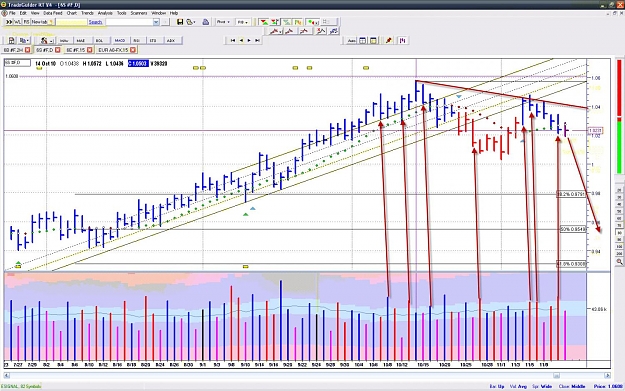This screenshot has height=391, width=625.
Task: Click the double-arrow expand button on toolbar
Action: (9, 22)
